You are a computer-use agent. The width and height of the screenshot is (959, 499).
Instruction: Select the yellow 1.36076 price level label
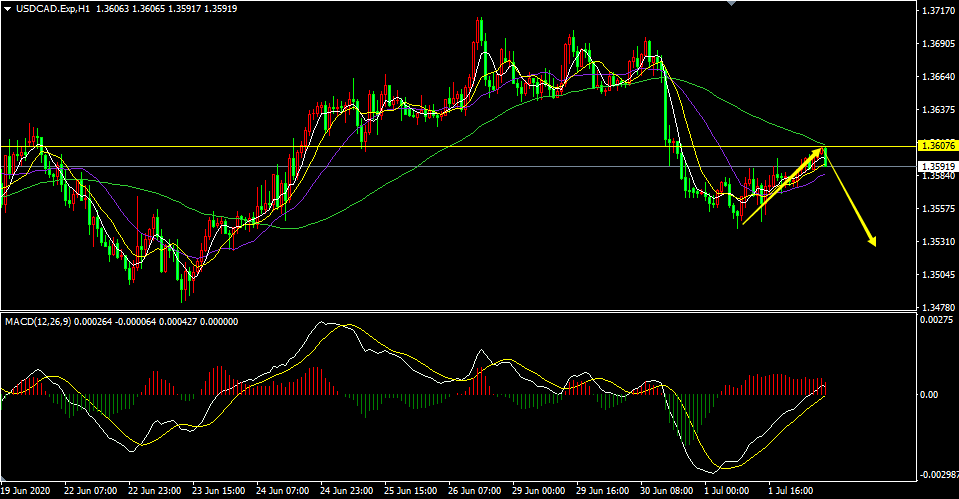pyautogui.click(x=936, y=146)
